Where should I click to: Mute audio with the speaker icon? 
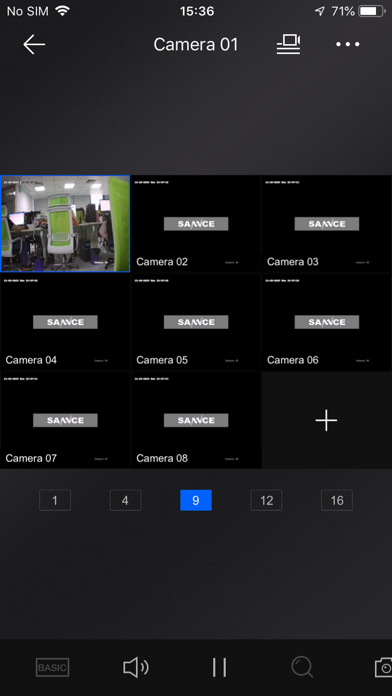[x=136, y=667]
